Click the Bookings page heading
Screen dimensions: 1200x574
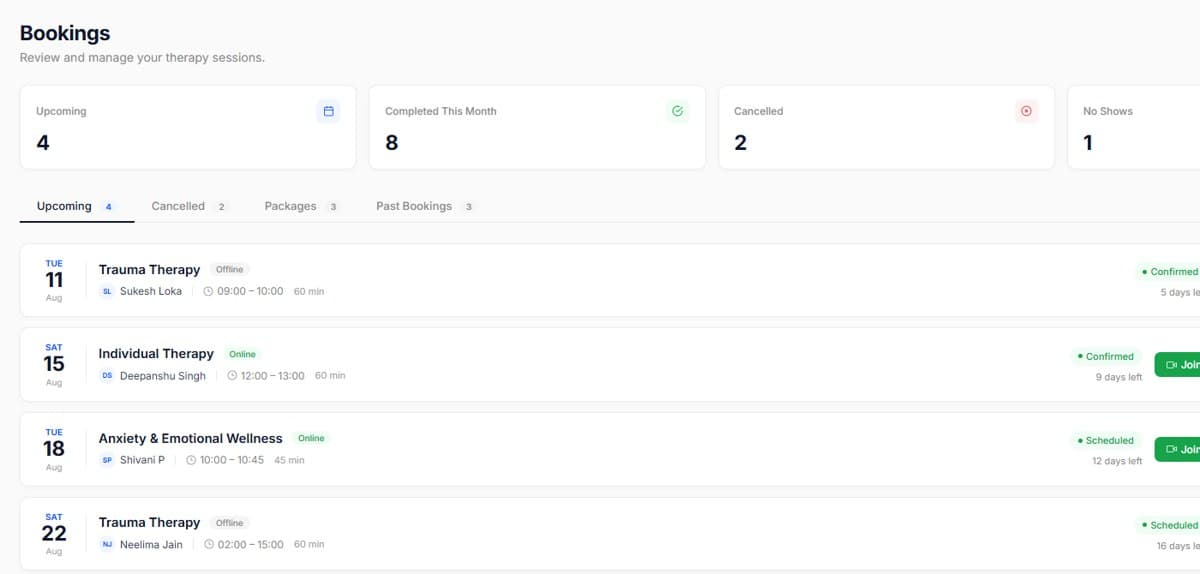tap(65, 33)
